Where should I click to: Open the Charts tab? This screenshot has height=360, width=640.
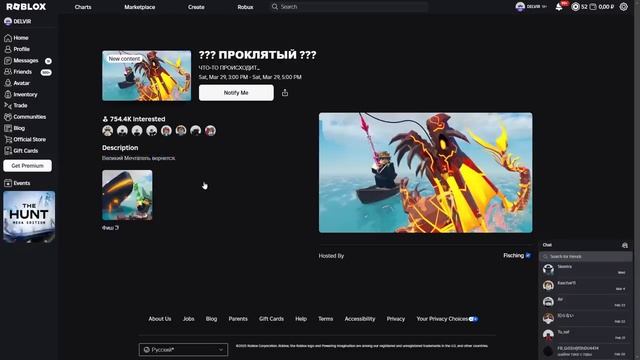83,7
